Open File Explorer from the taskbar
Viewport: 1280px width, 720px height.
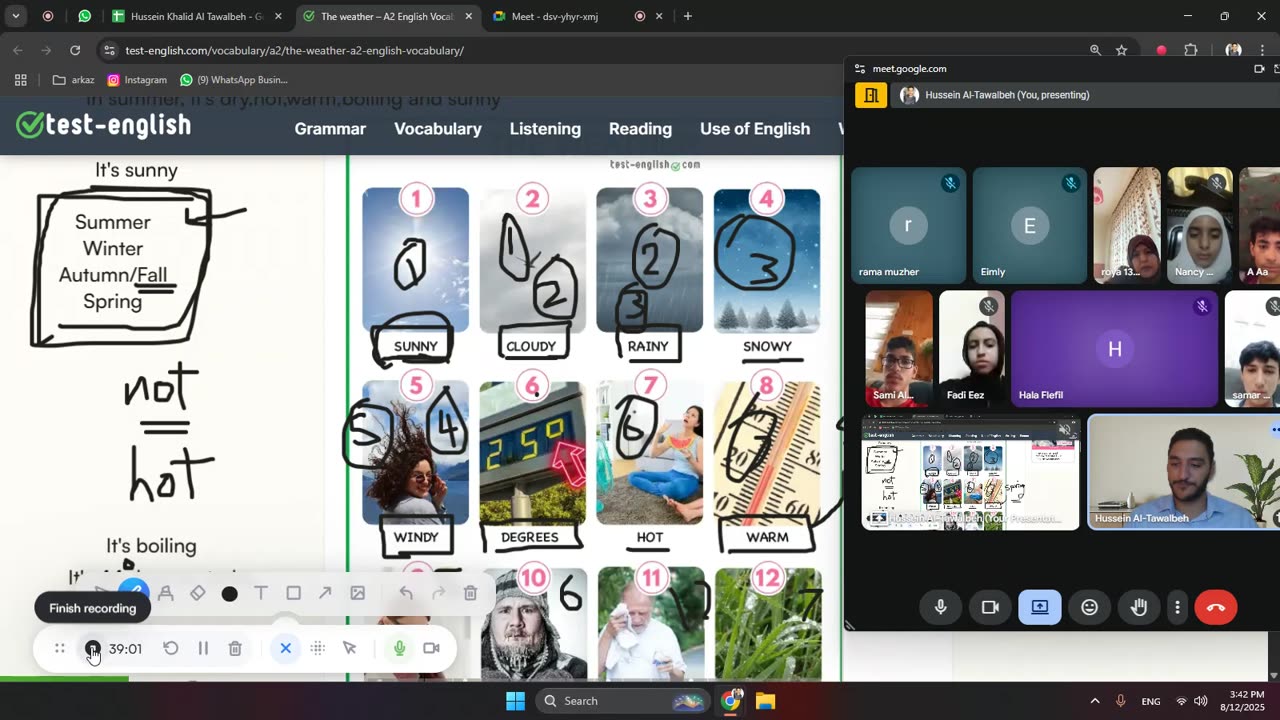click(765, 701)
